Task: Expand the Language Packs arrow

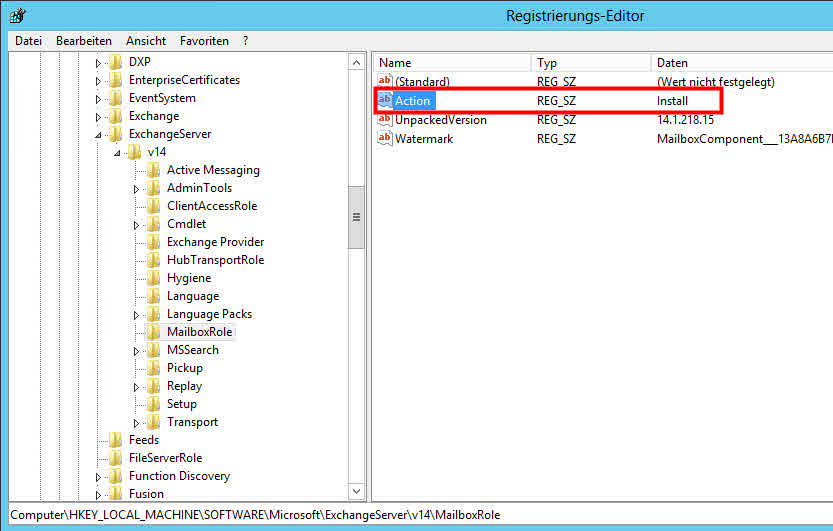Action: pos(137,315)
